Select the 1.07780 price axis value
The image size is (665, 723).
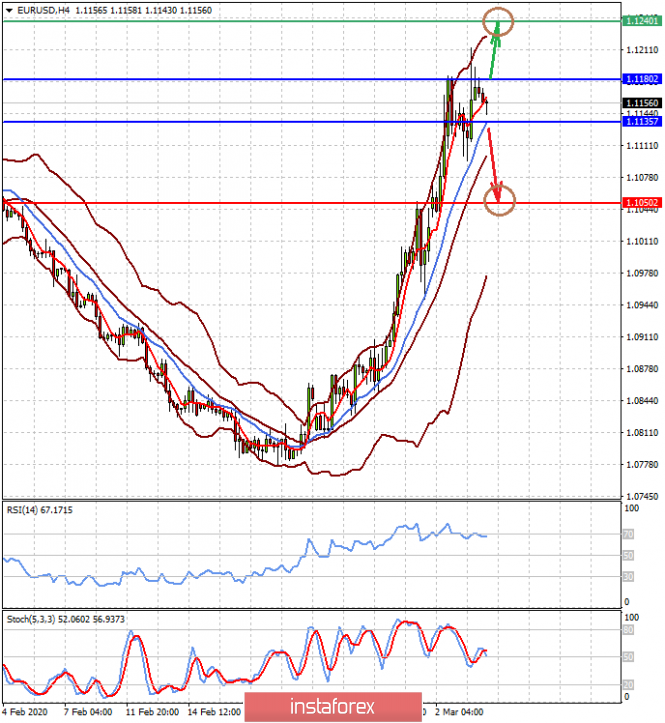coord(642,465)
